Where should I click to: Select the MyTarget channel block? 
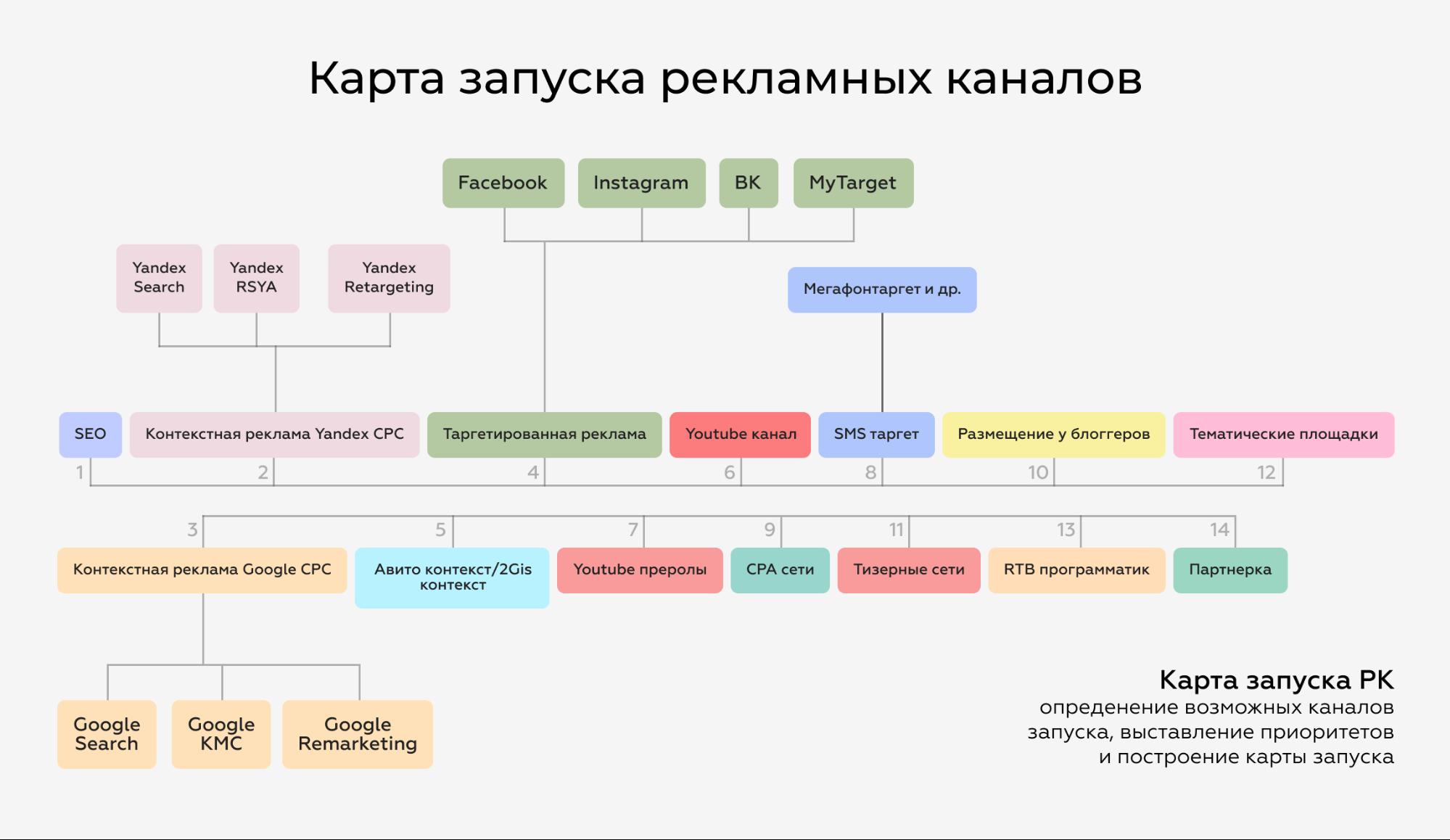click(x=851, y=182)
